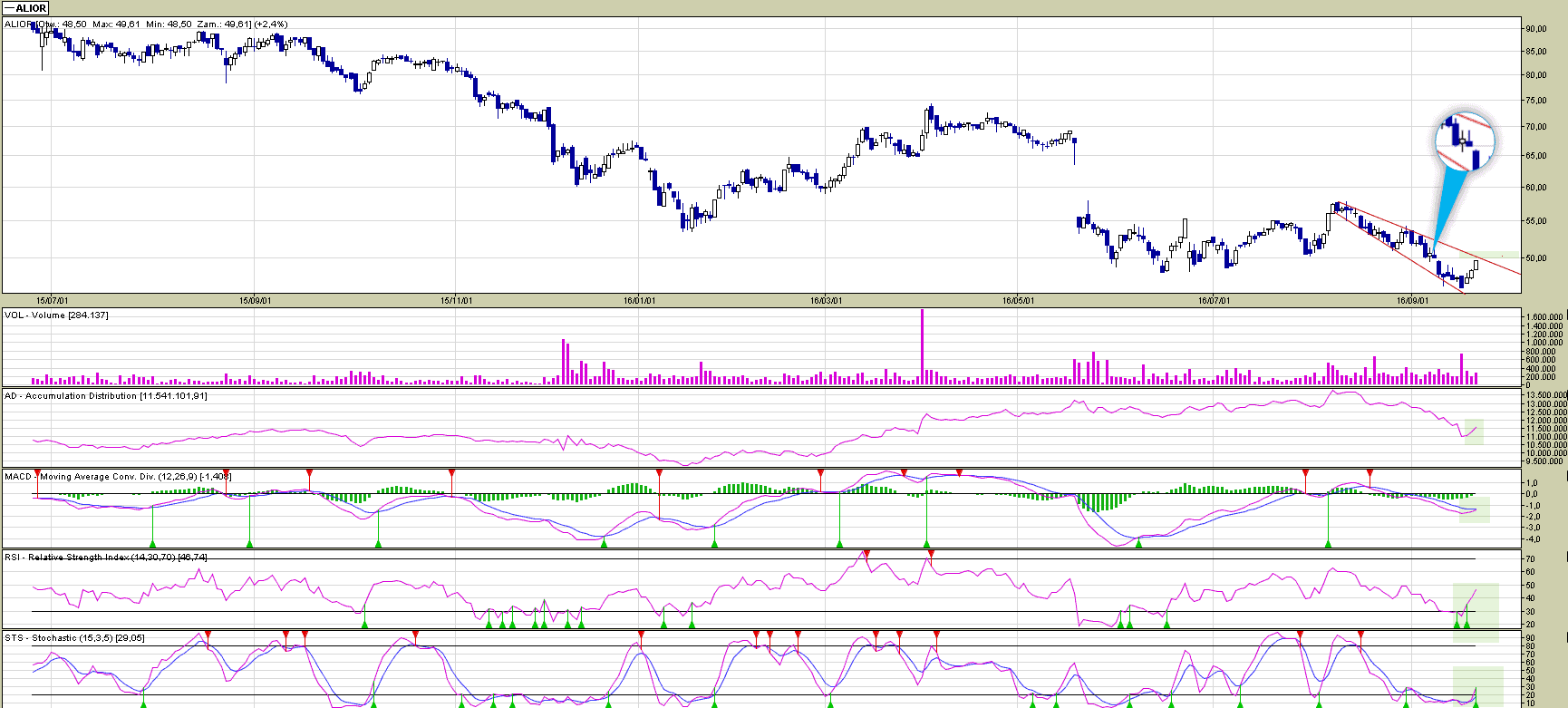Click the STS - Stochastic label
Image resolution: width=1568 pixels, height=708 pixels.
[x=74, y=638]
